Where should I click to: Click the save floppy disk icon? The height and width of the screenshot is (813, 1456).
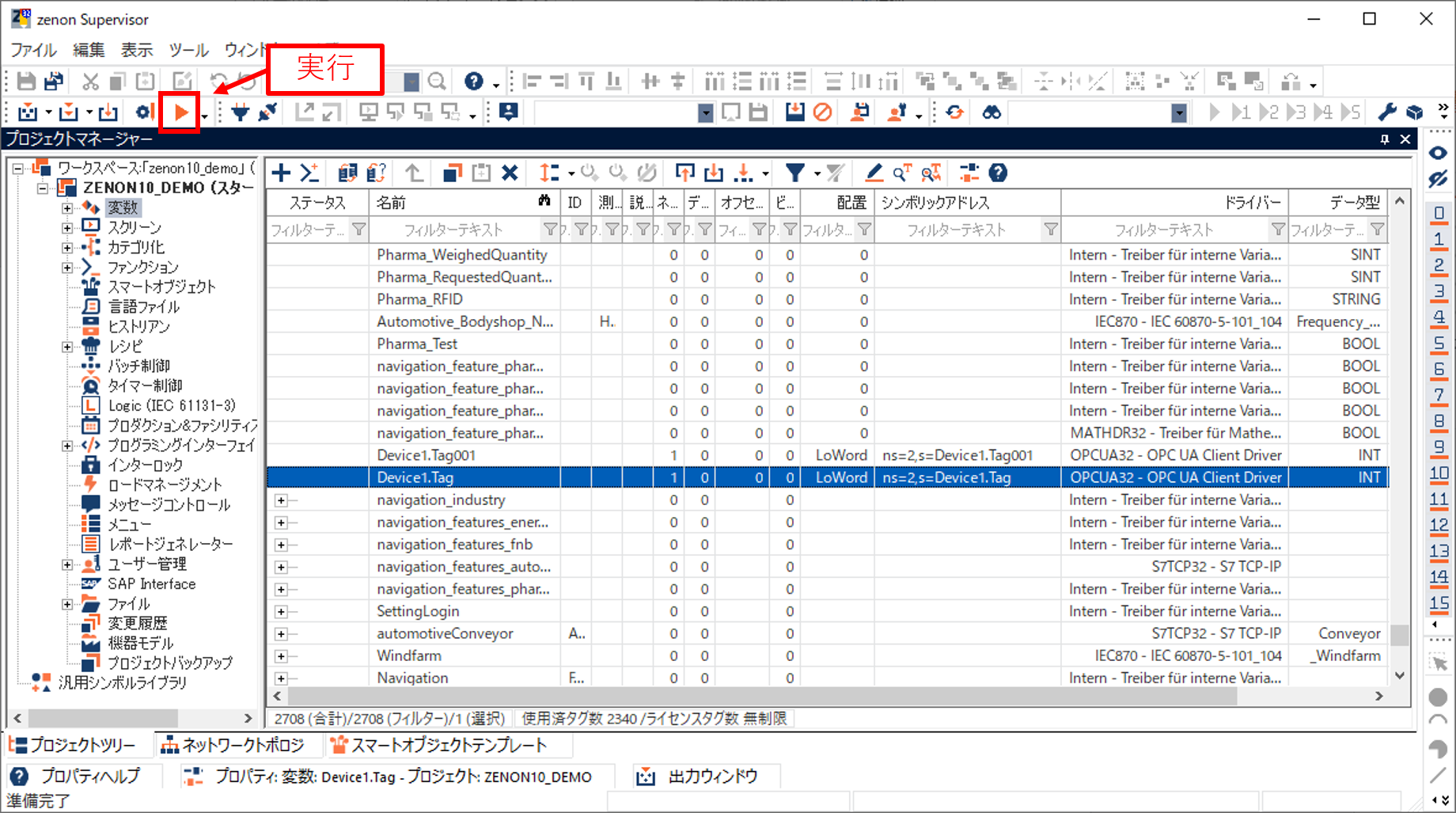click(26, 82)
